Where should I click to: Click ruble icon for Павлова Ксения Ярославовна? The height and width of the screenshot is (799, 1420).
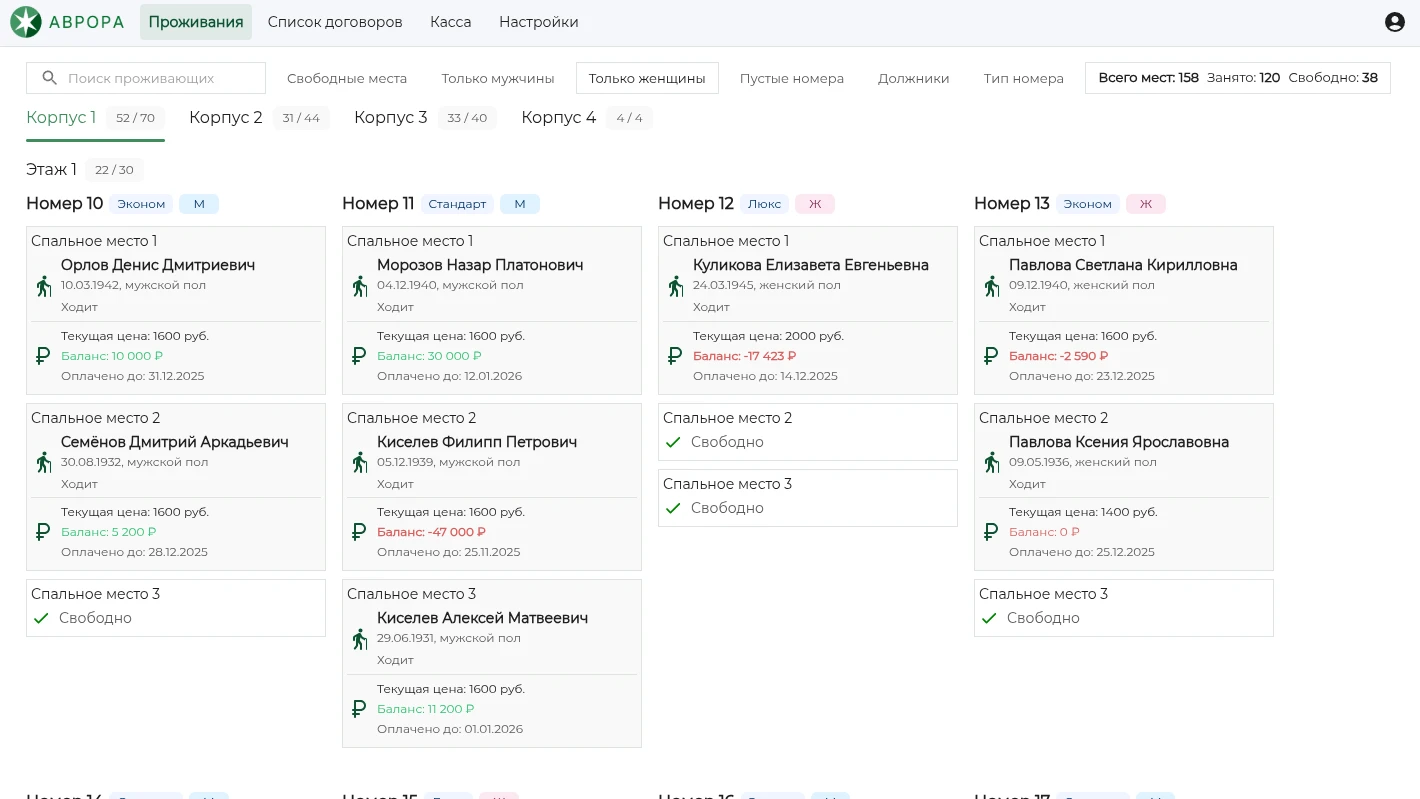point(991,532)
